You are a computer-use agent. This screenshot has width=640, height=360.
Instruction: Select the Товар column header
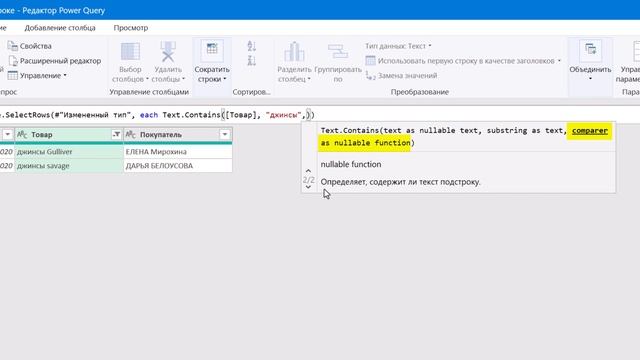point(69,134)
